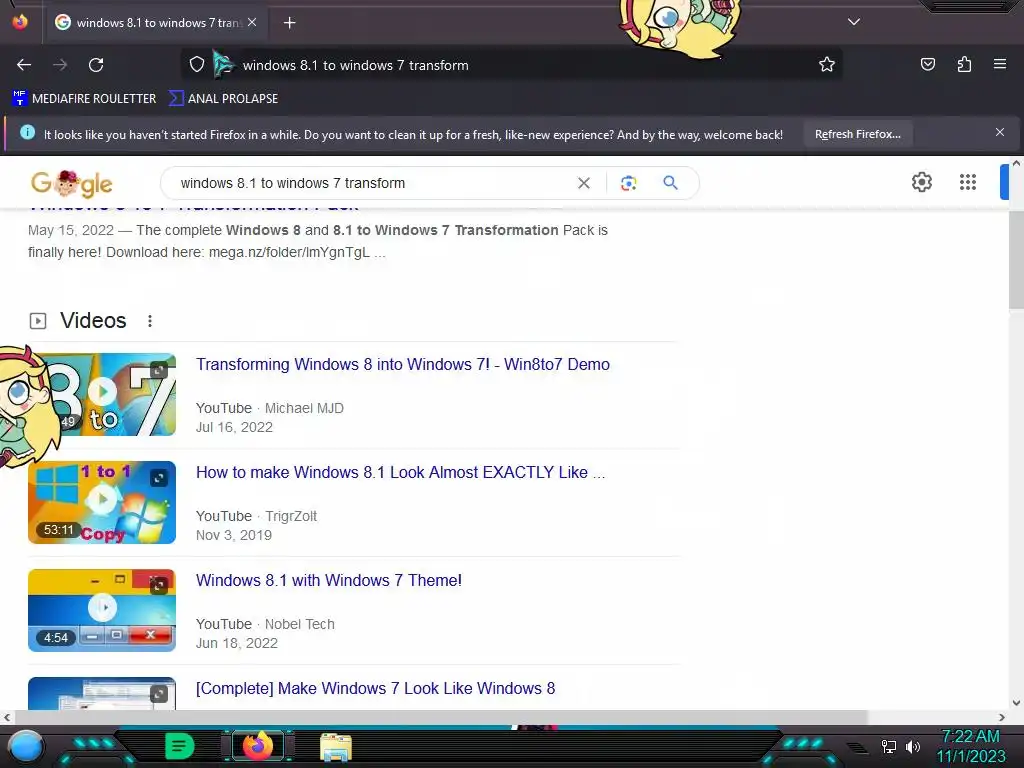Open the green notes app in taskbar
This screenshot has height=768, width=1024.
click(179, 746)
